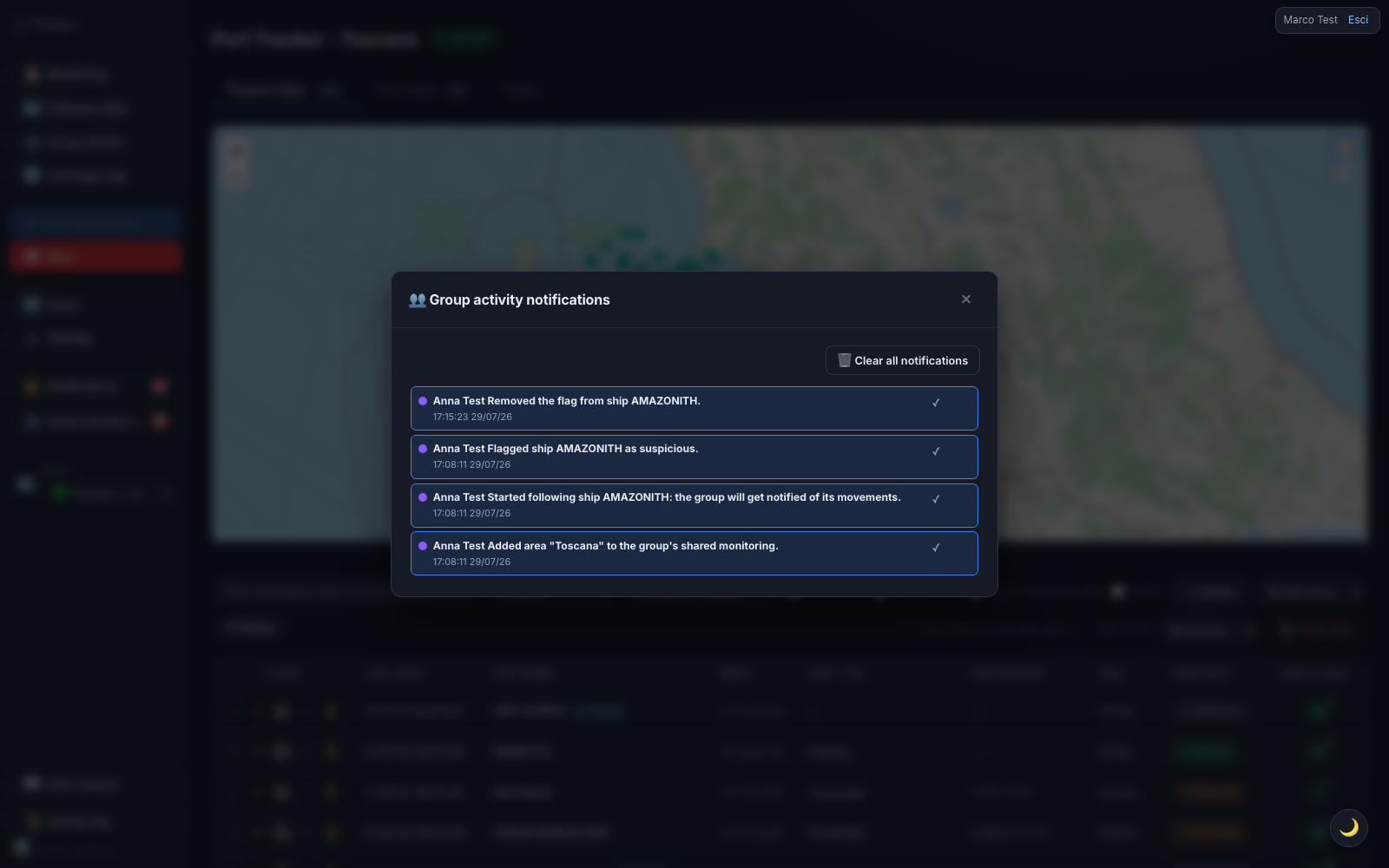This screenshot has width=1389, height=868.
Task: Open notification 'Anna Test Flagged ship AMAZONITH as suspicious.'
Action: (x=694, y=457)
